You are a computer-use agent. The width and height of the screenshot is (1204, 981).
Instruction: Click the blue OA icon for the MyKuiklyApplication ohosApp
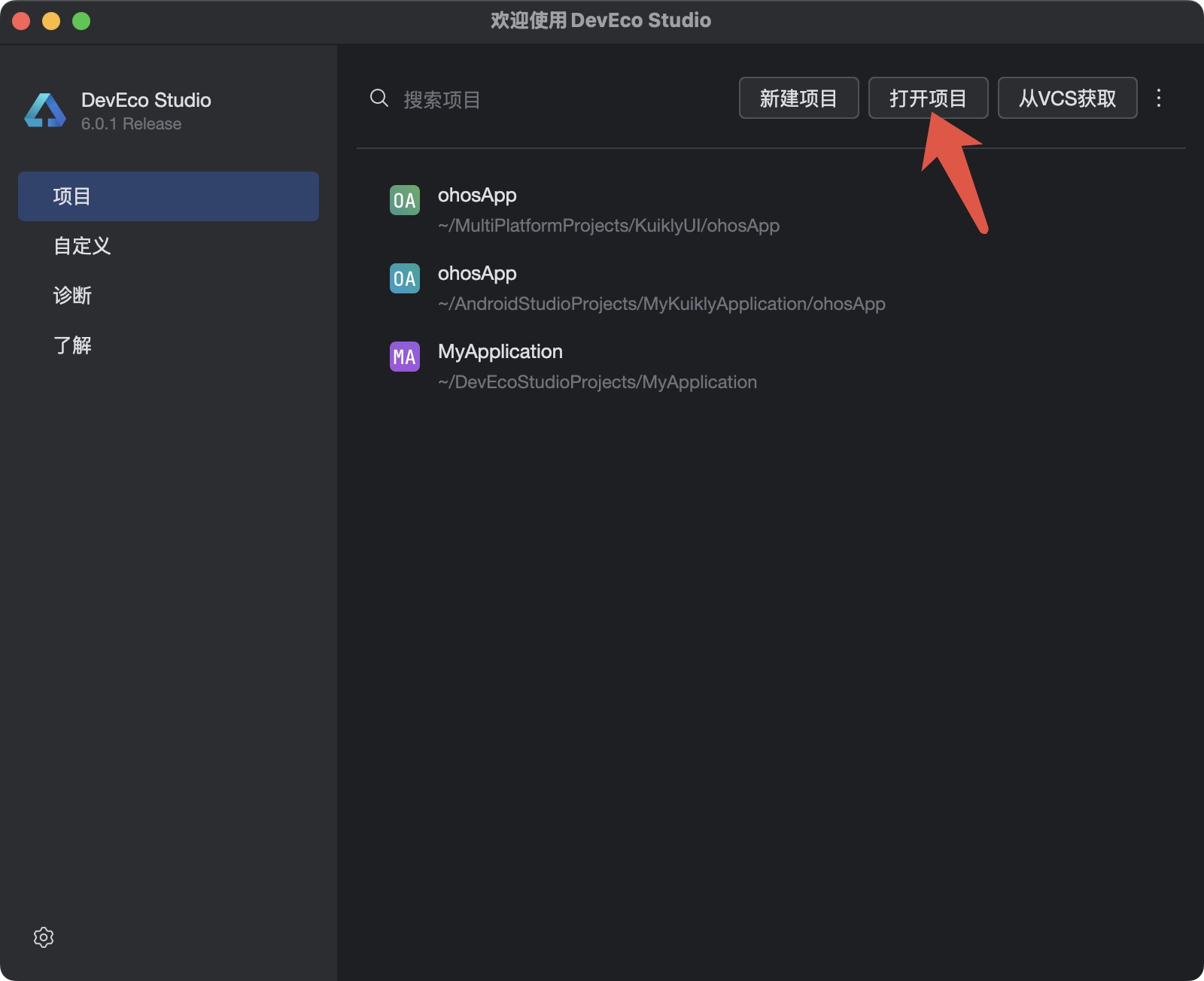click(x=405, y=278)
